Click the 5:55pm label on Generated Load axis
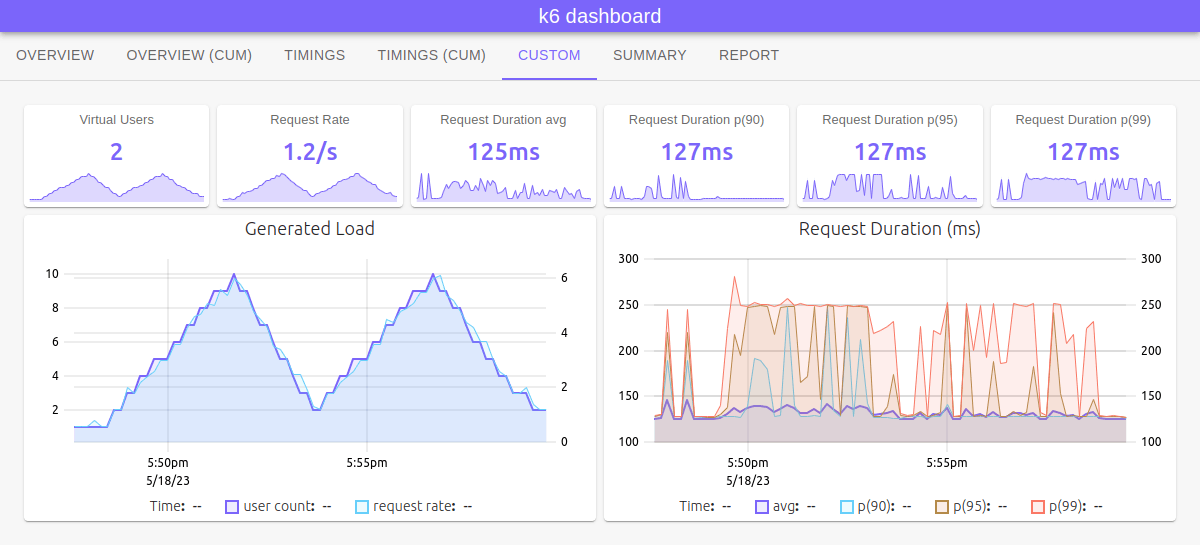1200x545 pixels. click(x=367, y=463)
